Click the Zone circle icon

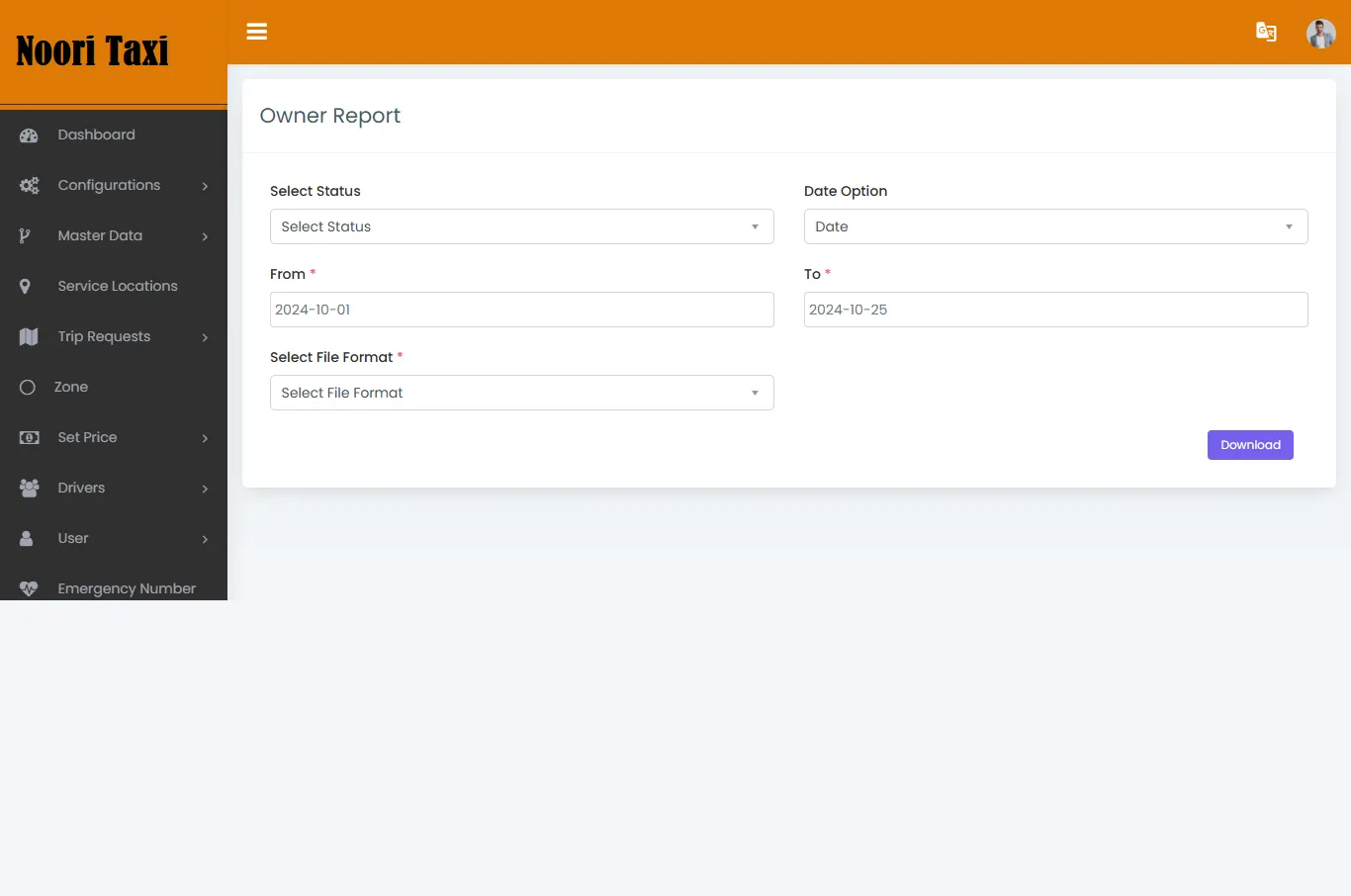(28, 387)
